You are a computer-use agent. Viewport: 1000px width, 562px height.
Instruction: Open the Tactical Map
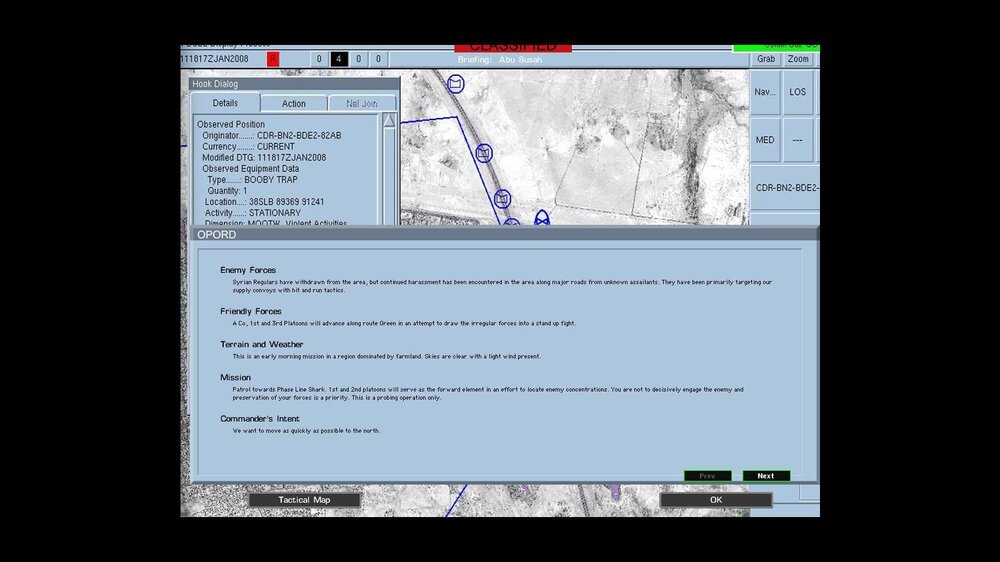[304, 500]
